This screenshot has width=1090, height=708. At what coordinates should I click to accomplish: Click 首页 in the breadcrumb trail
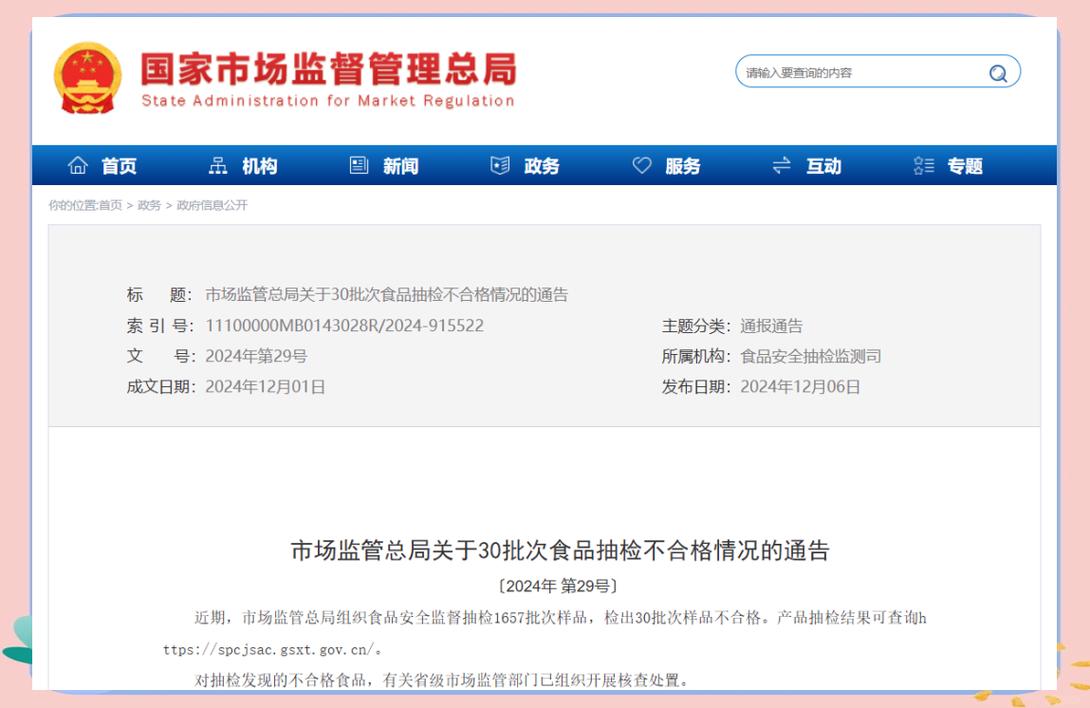(x=110, y=205)
